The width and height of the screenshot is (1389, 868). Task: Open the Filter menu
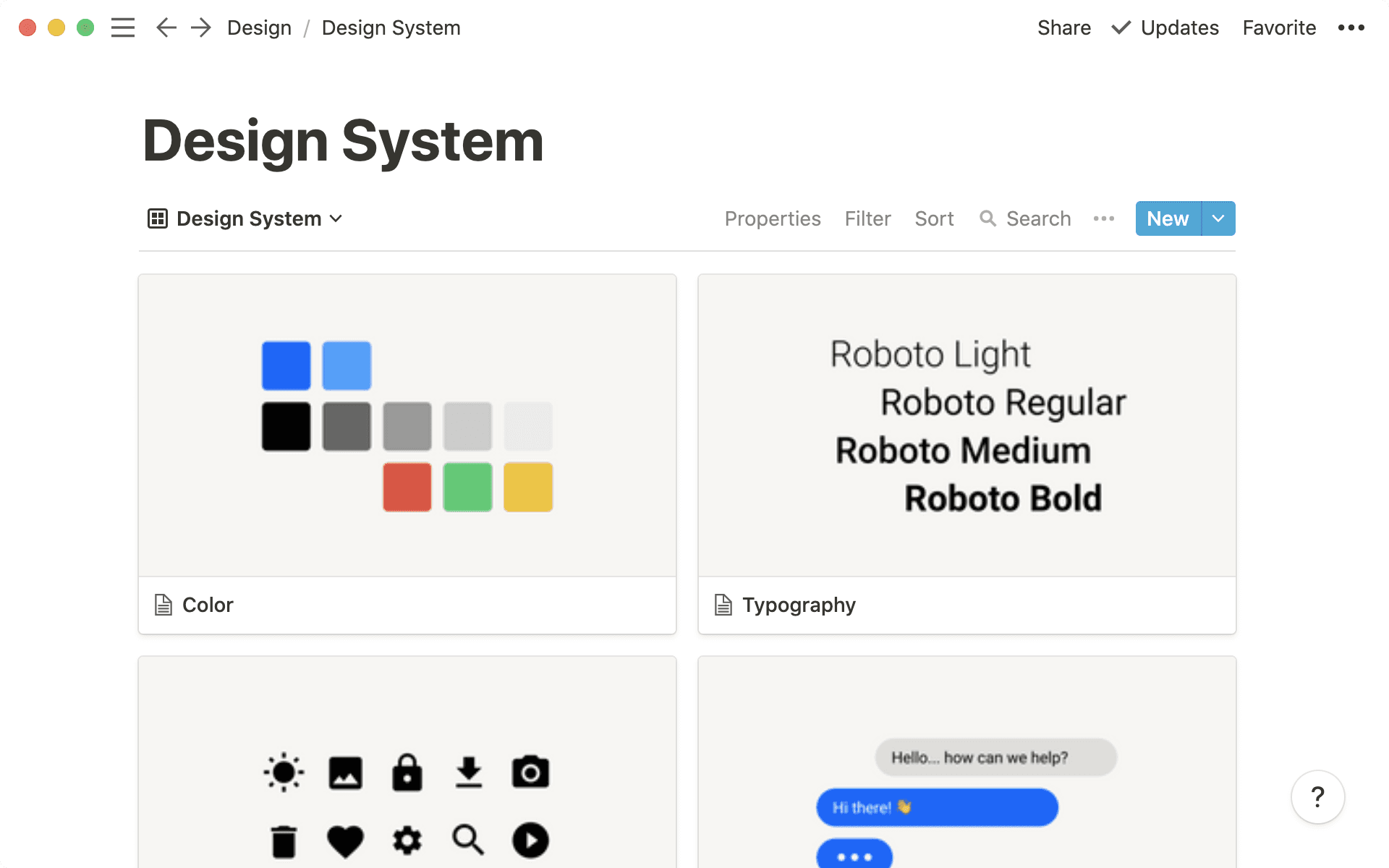867,218
